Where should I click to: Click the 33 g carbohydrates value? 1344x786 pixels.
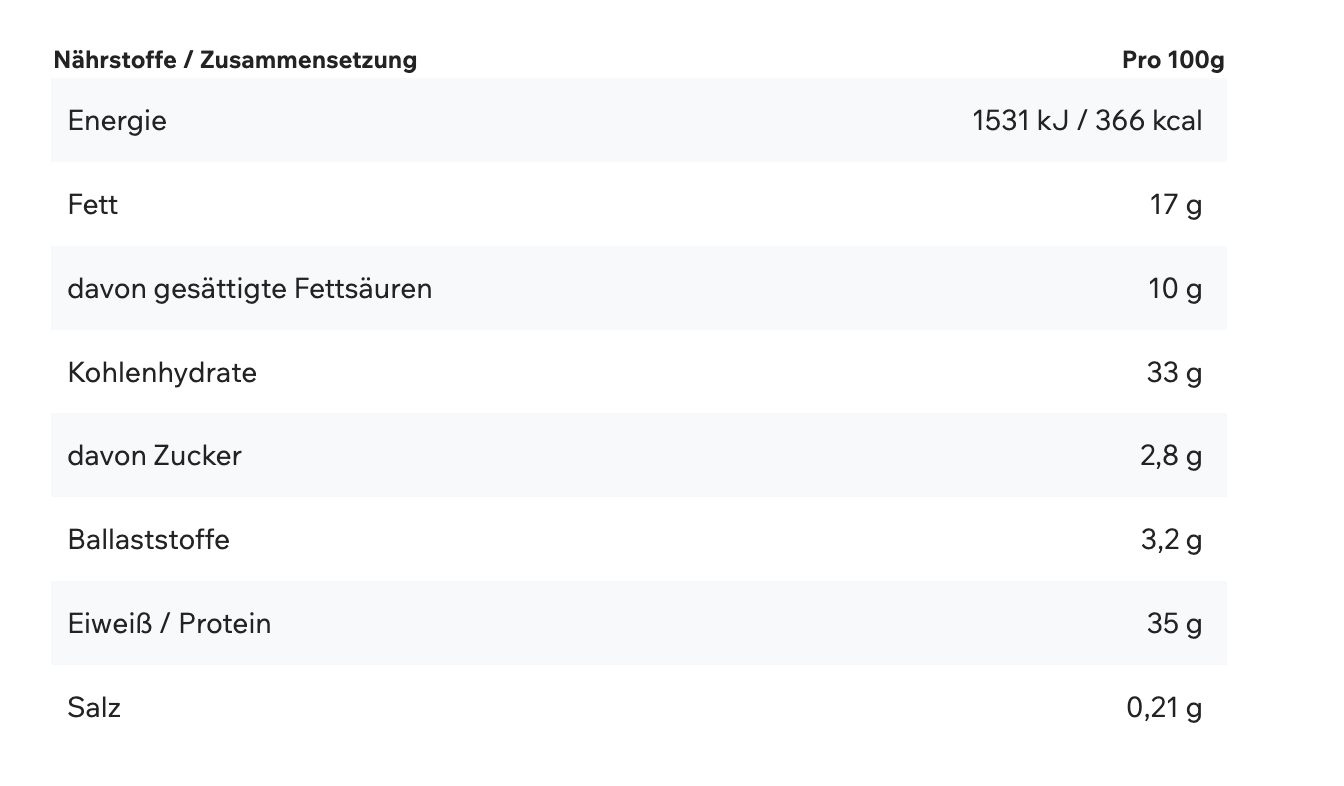(x=1175, y=373)
